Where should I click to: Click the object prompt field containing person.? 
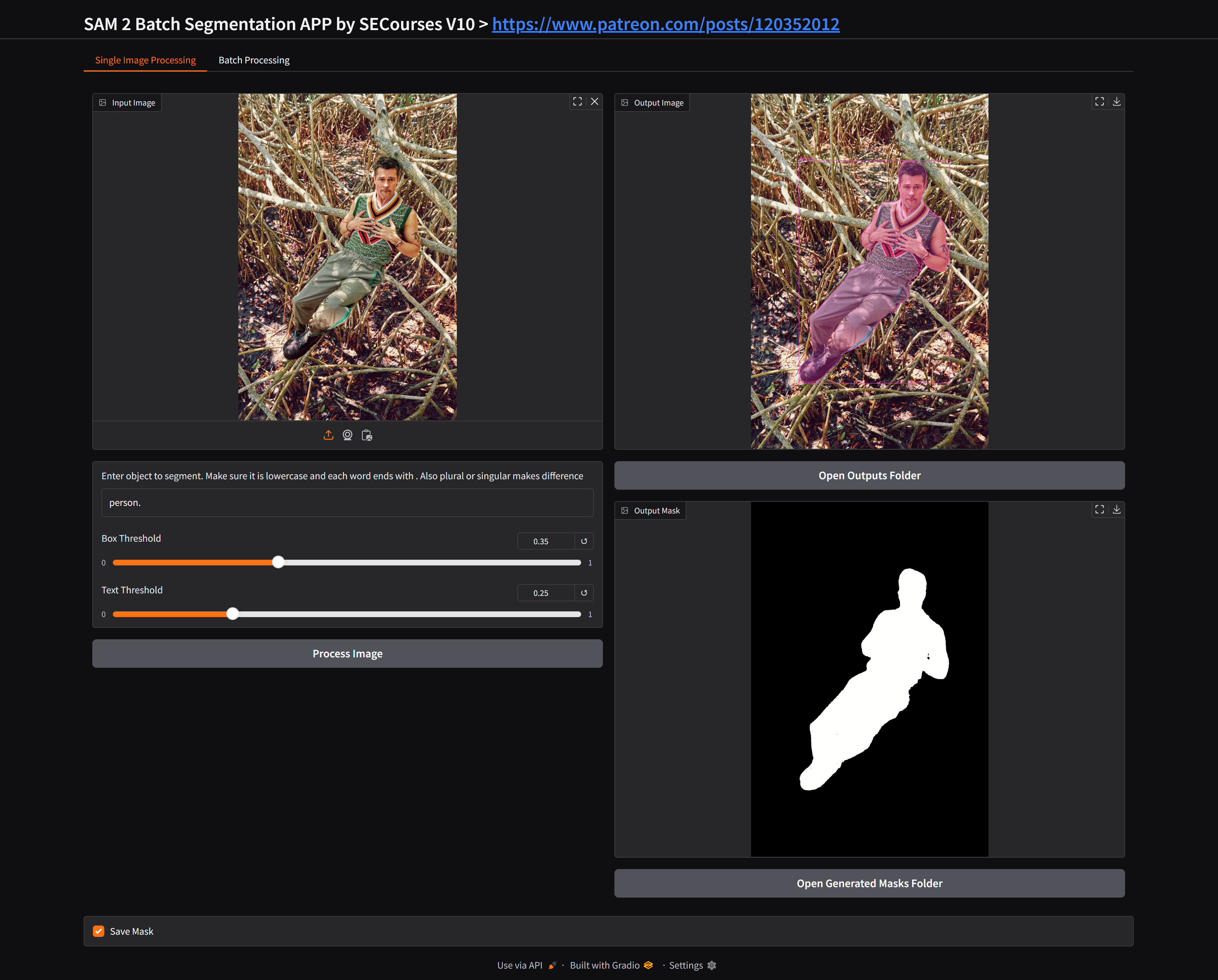pos(347,503)
